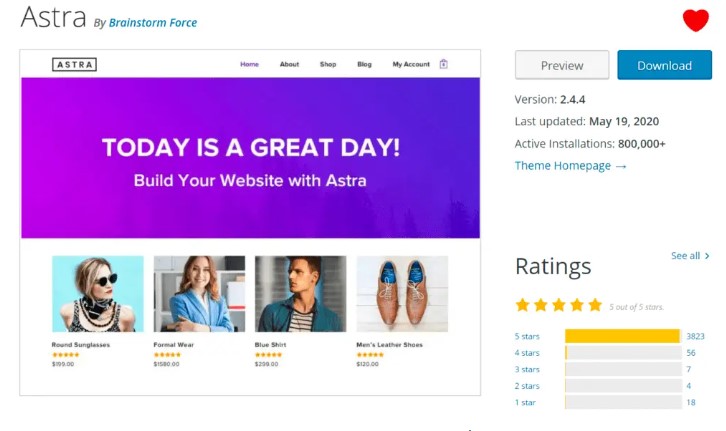Image resolution: width=726 pixels, height=431 pixels.
Task: Select Home in the preview menu
Action: point(249,65)
